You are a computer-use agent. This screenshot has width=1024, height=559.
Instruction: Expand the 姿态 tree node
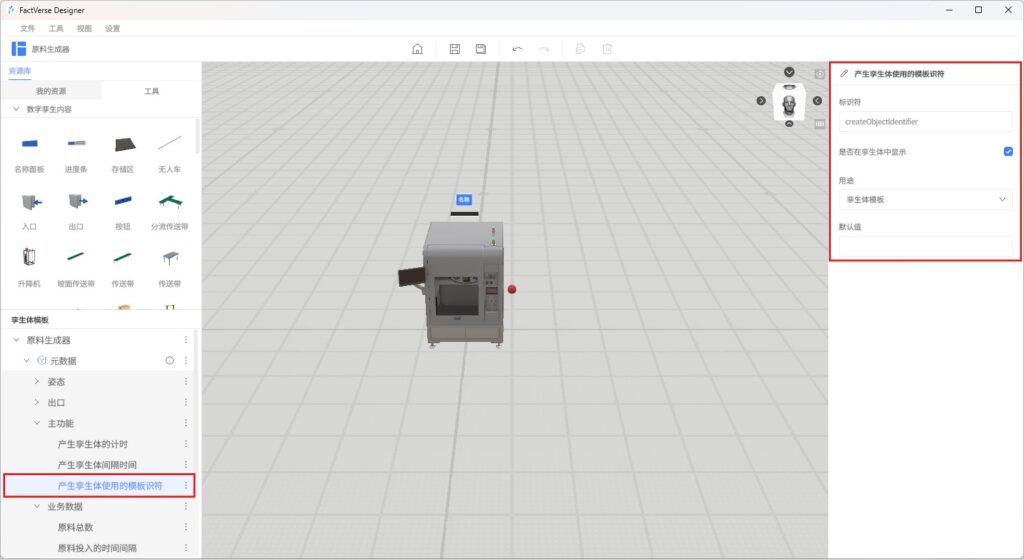[37, 382]
